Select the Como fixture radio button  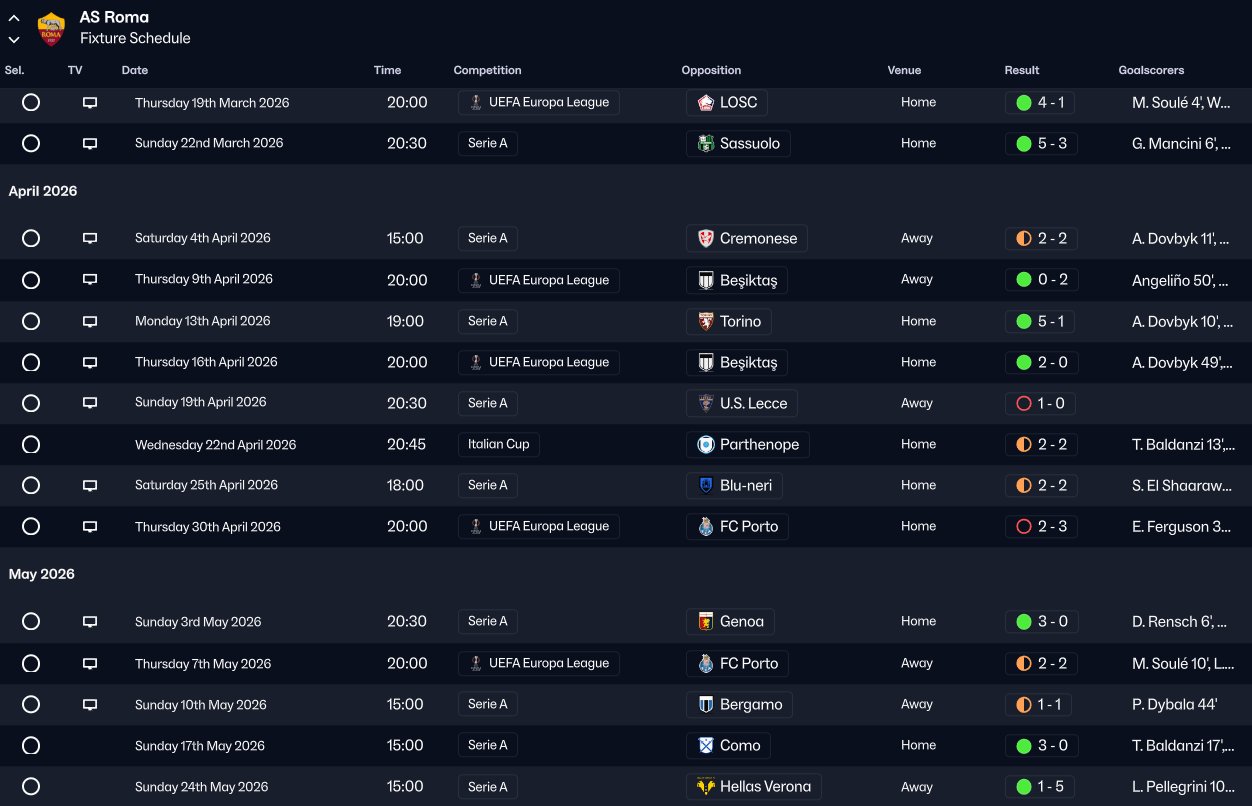tap(31, 745)
